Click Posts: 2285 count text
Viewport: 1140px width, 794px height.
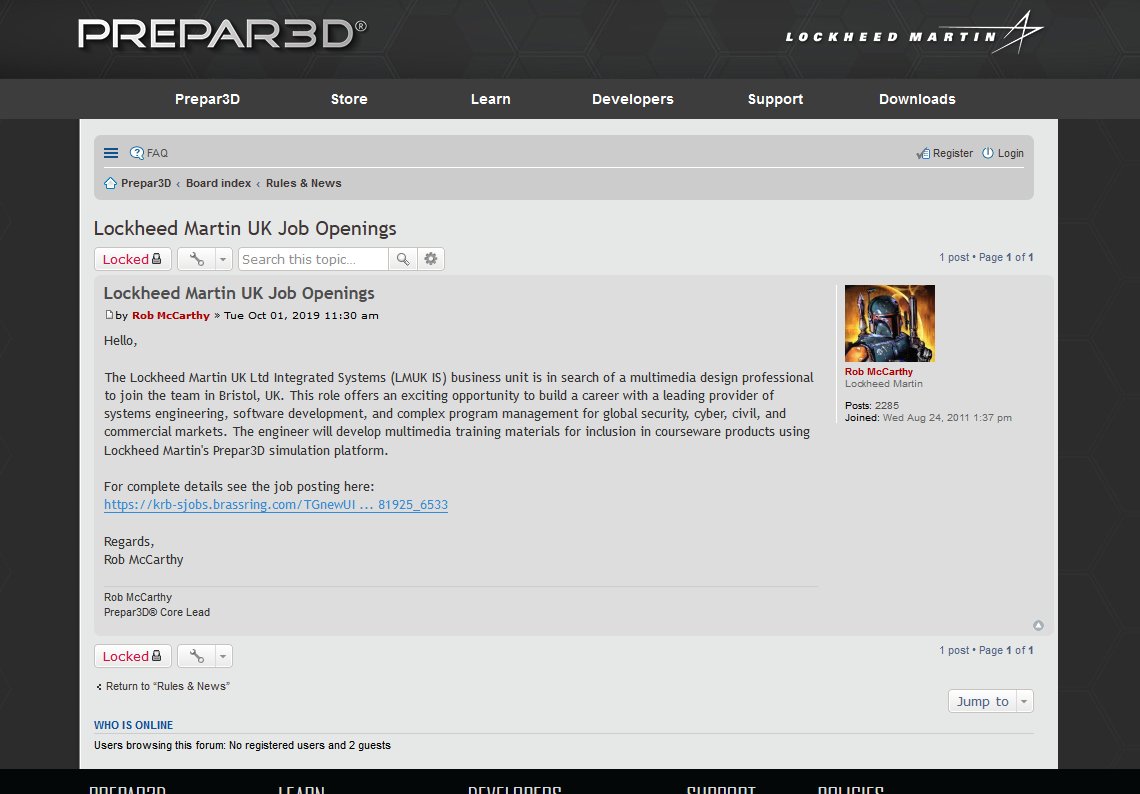point(872,406)
